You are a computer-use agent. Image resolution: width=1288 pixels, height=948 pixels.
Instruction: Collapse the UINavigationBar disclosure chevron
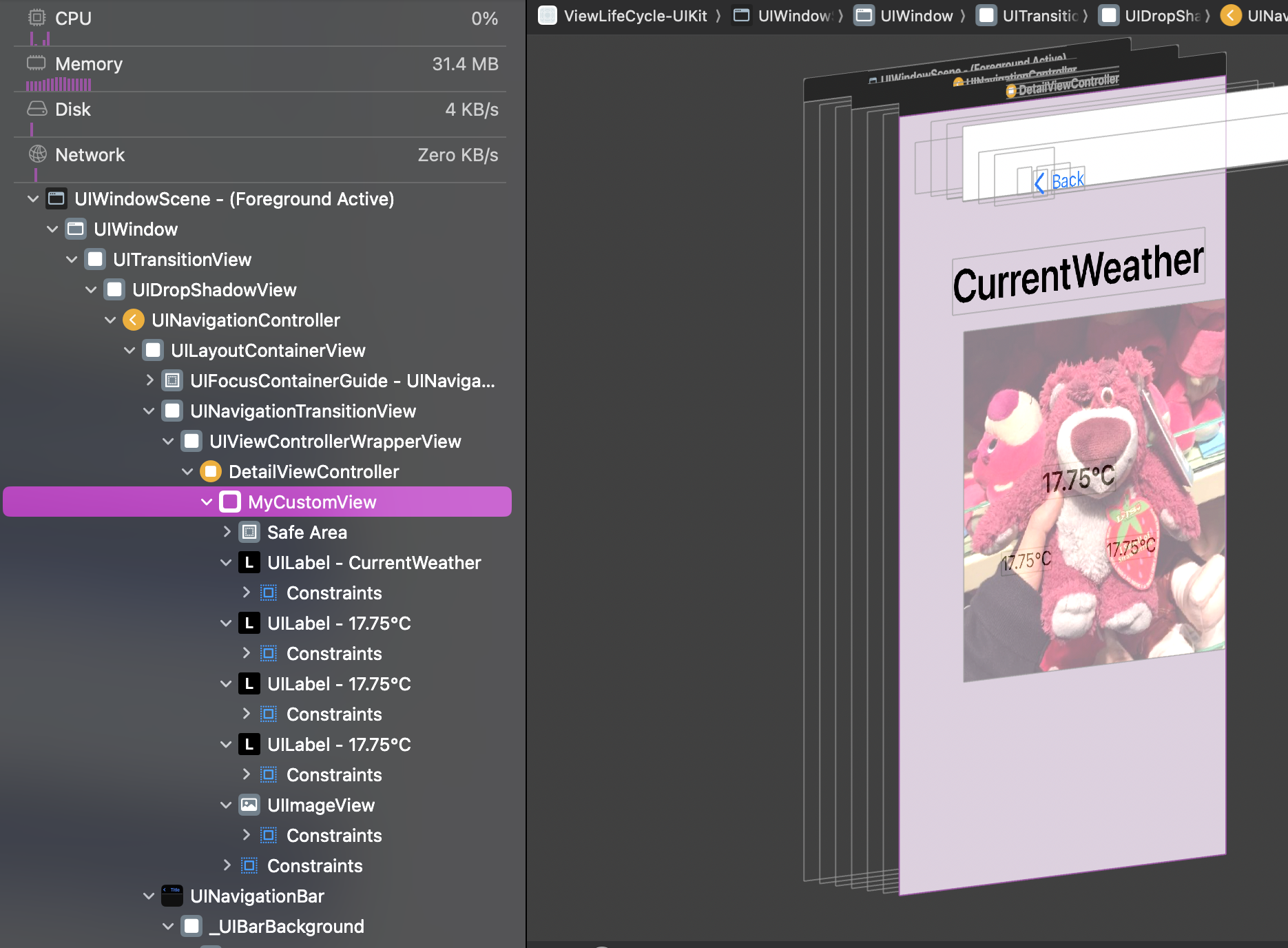pyautogui.click(x=149, y=896)
